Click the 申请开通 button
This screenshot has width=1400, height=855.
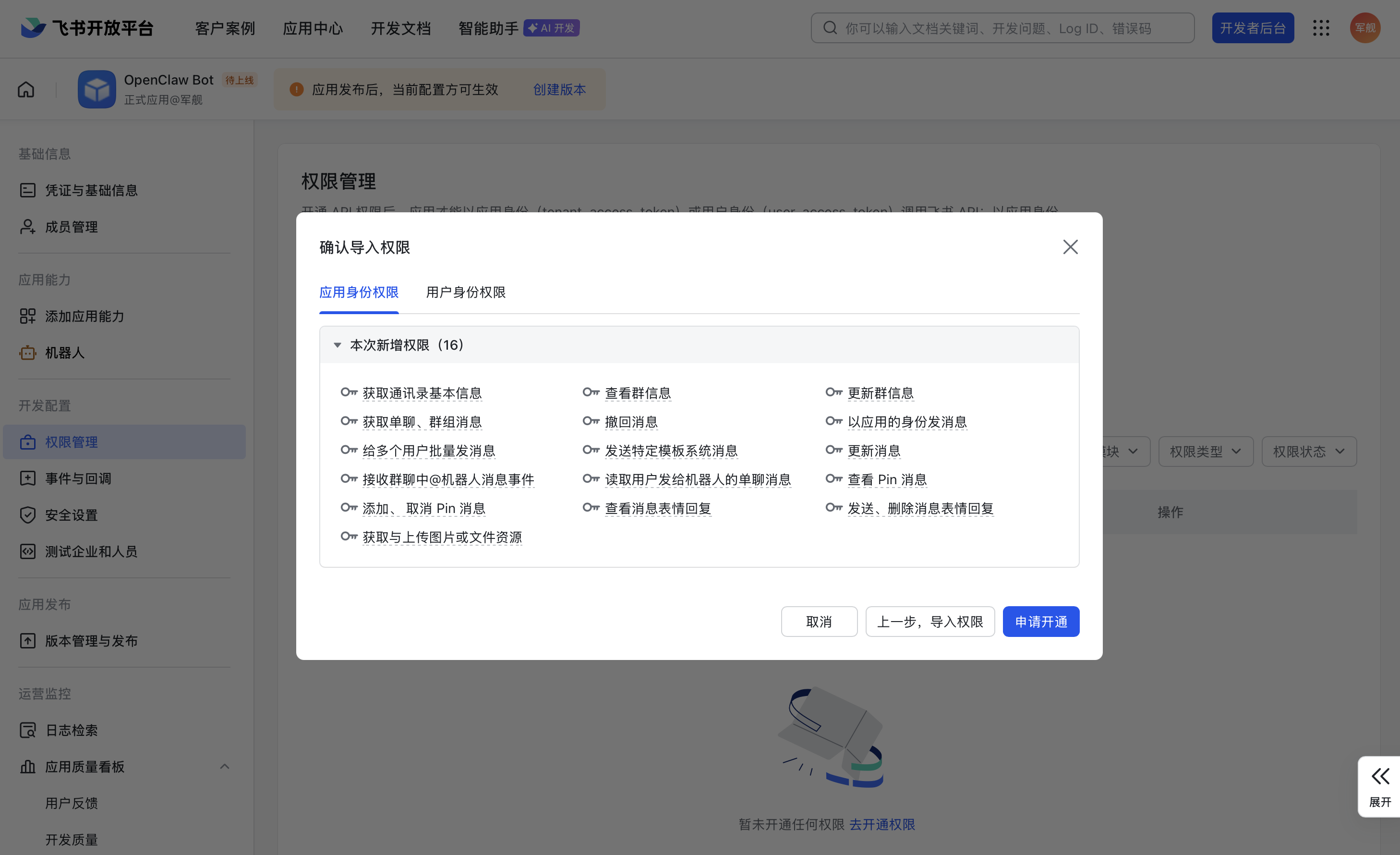[1040, 622]
